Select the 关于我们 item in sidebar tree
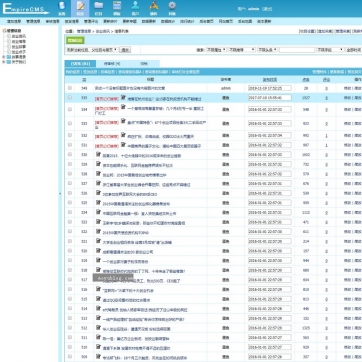 coord(19,62)
